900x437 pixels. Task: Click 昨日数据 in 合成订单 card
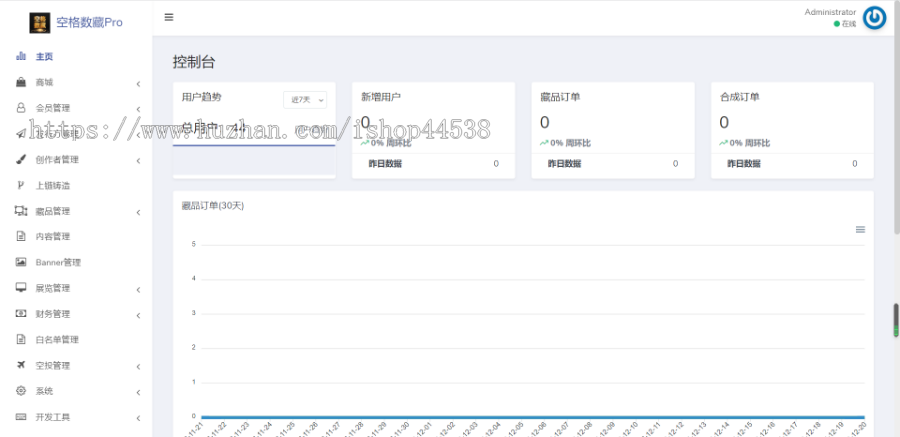[744, 164]
